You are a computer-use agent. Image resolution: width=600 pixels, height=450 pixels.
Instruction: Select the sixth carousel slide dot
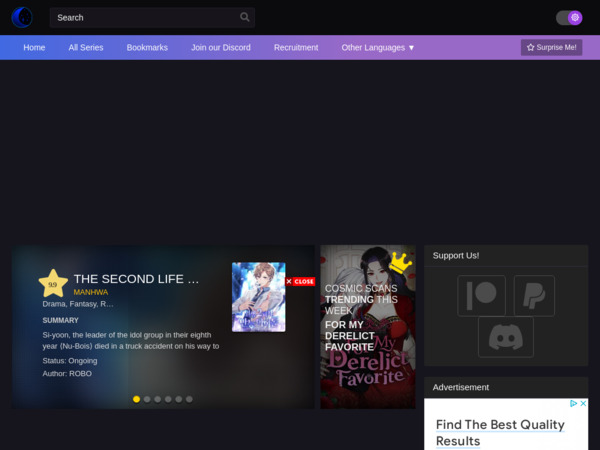pyautogui.click(x=189, y=399)
